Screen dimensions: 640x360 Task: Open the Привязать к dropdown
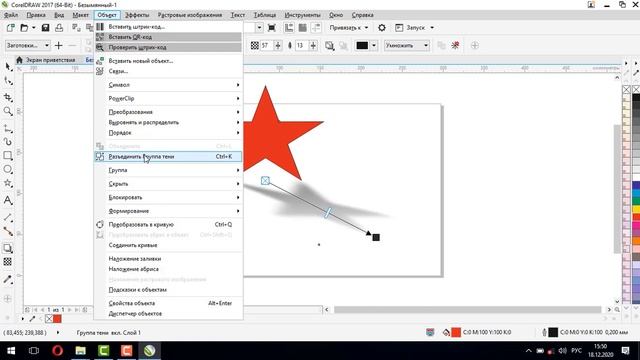click(x=349, y=28)
